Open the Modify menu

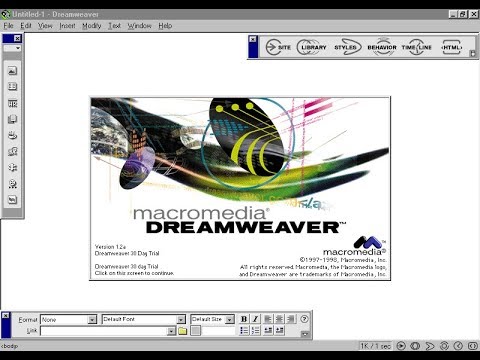pyautogui.click(x=92, y=26)
